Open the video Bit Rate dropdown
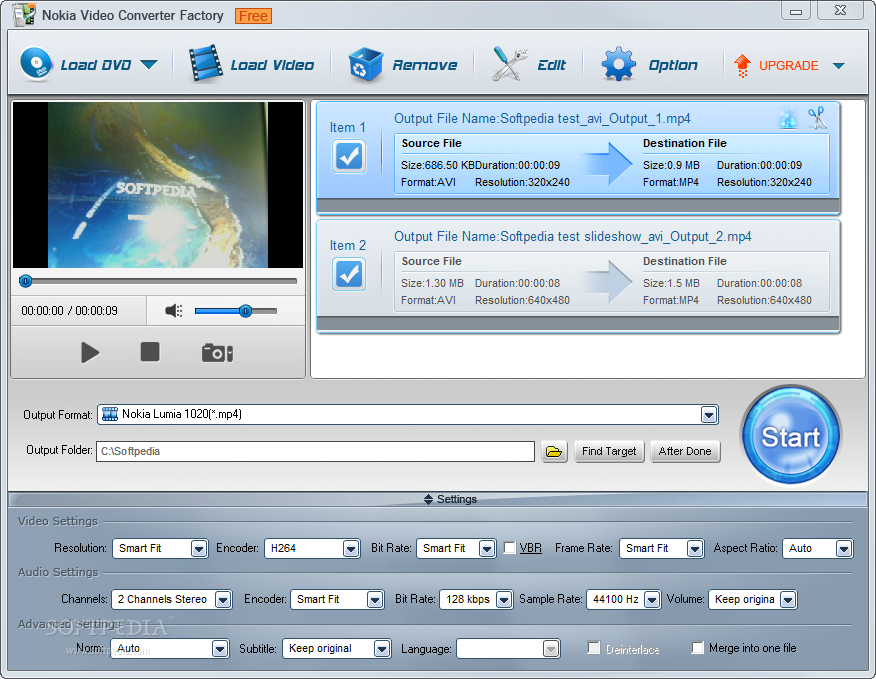 487,549
